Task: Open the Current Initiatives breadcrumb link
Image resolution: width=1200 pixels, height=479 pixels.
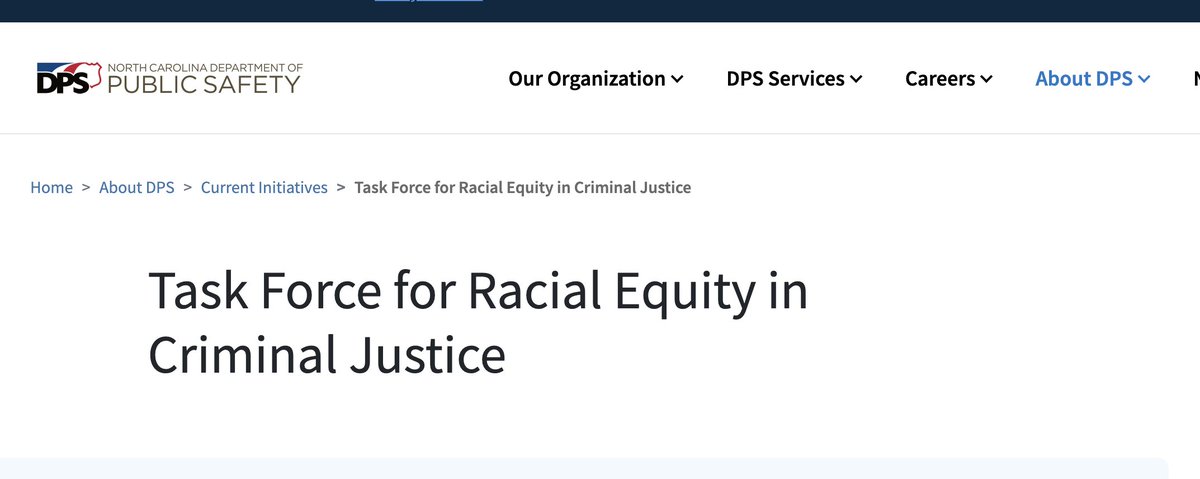Action: pos(264,187)
